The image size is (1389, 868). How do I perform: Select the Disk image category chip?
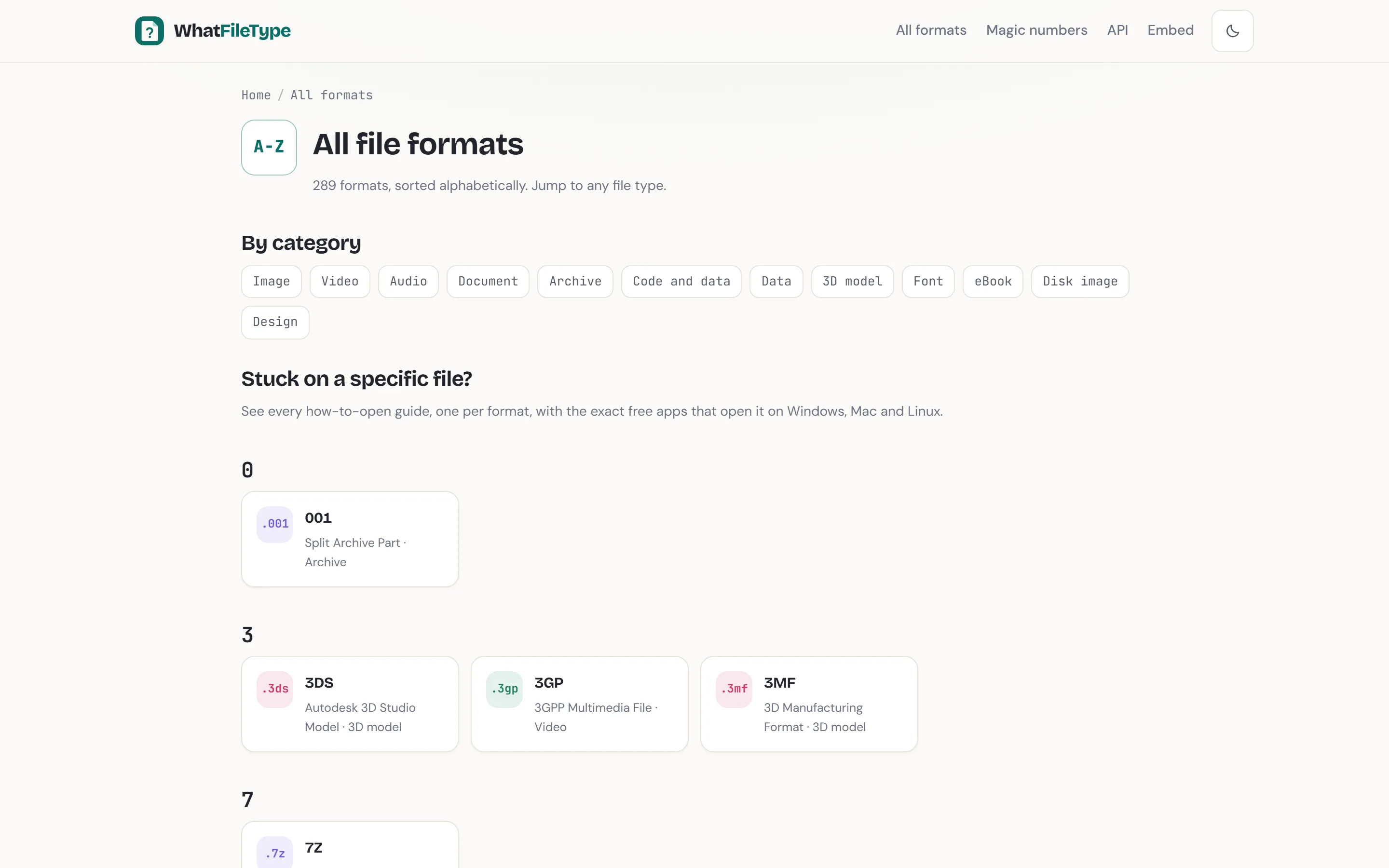click(x=1080, y=281)
